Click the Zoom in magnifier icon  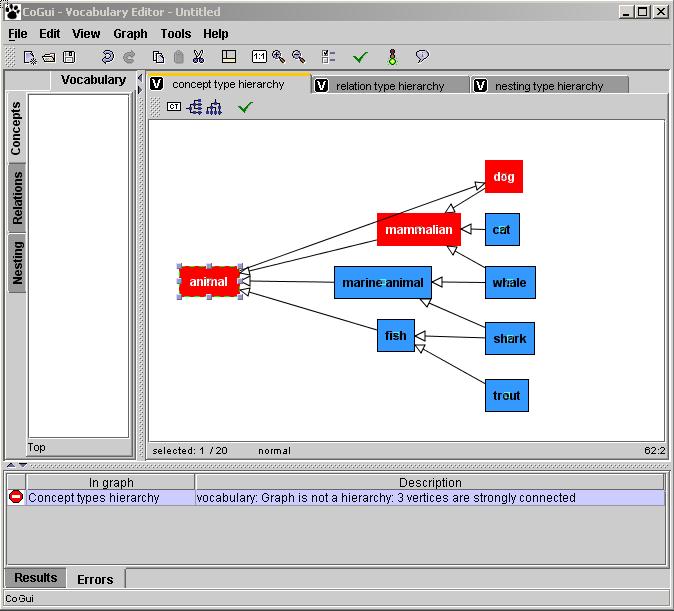click(x=279, y=57)
